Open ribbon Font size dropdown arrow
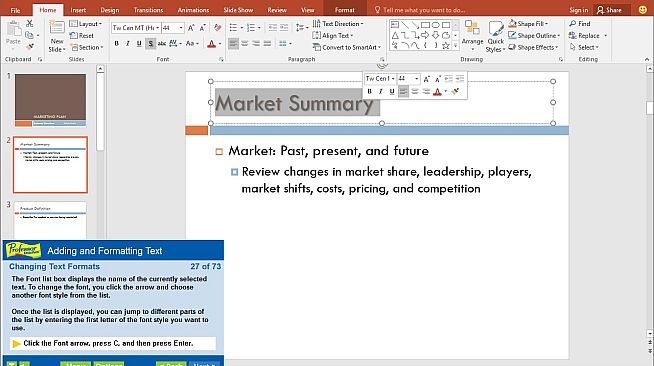Image resolution: width=654 pixels, height=366 pixels. 181,28
